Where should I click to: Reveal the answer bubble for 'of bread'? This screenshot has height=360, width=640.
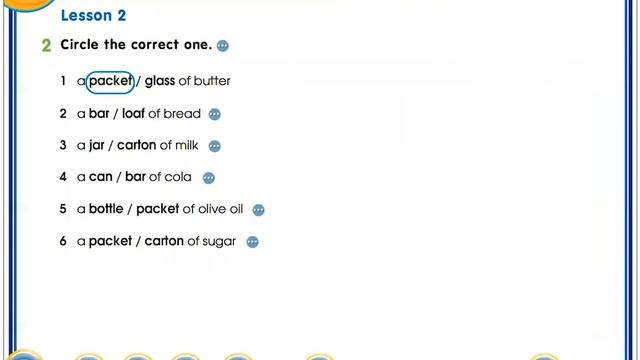point(215,114)
